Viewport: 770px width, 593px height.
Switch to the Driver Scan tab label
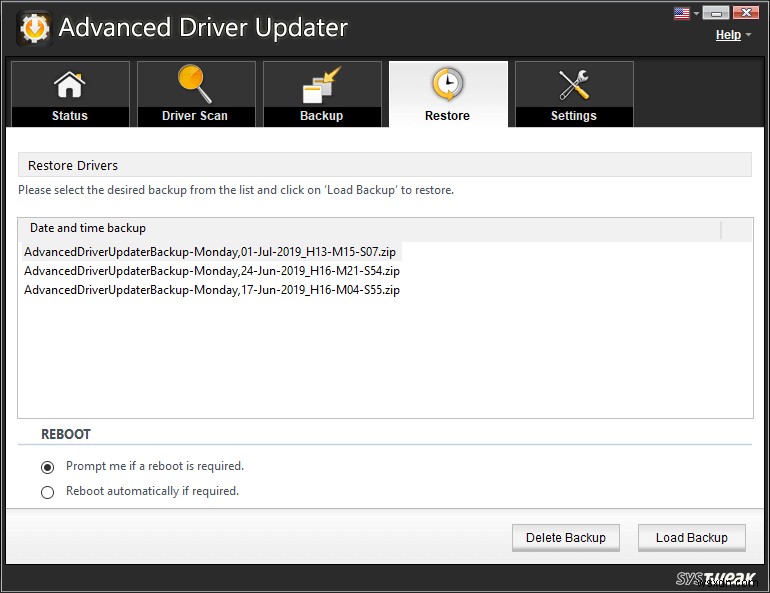(x=195, y=116)
